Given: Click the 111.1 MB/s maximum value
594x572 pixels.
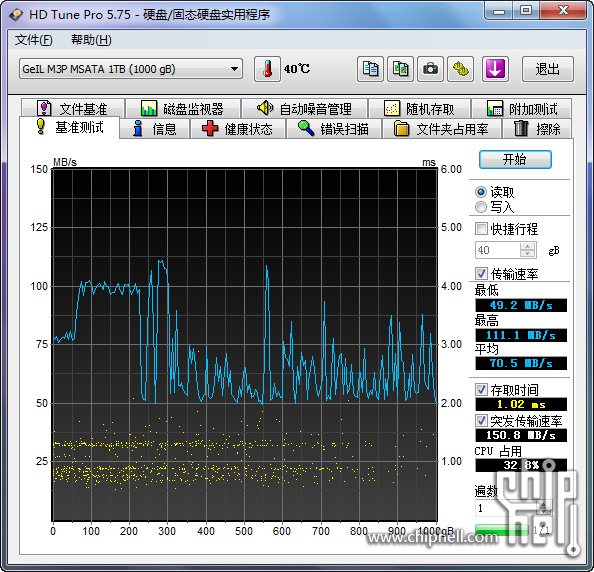Looking at the screenshot, I should [521, 335].
